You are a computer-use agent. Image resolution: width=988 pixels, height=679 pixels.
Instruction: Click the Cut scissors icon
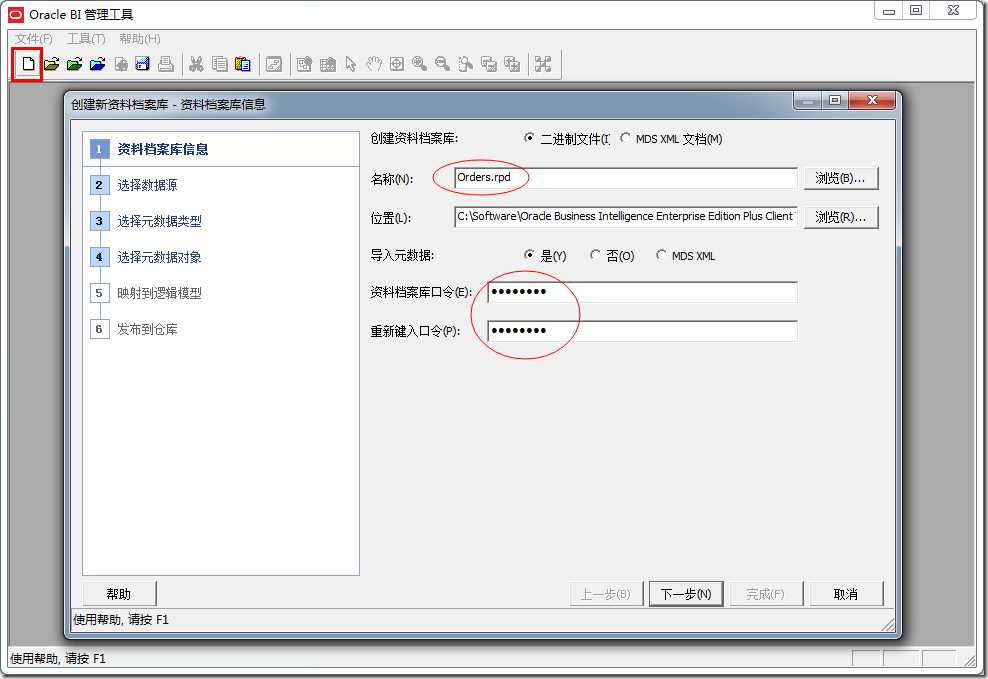click(x=197, y=64)
